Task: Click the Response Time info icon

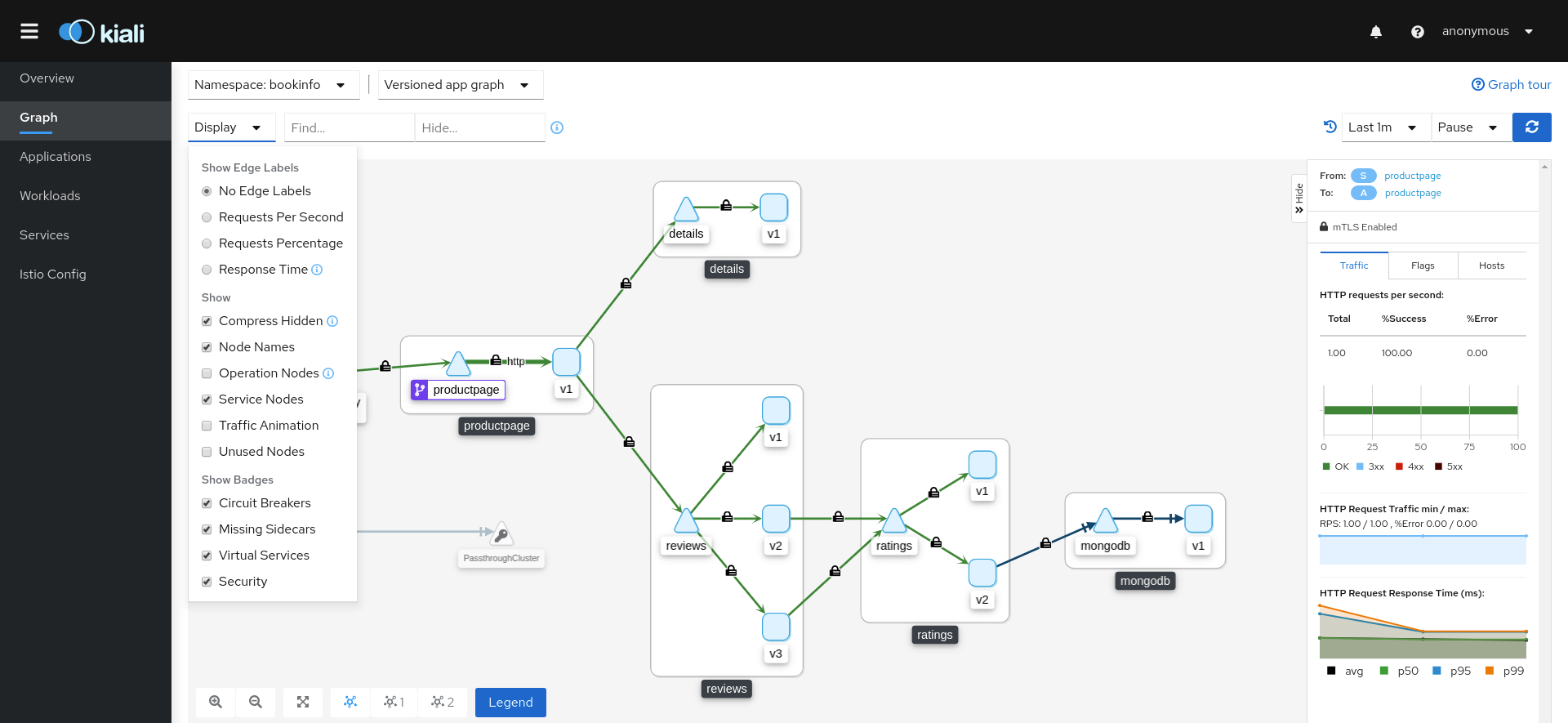Action: tap(317, 270)
